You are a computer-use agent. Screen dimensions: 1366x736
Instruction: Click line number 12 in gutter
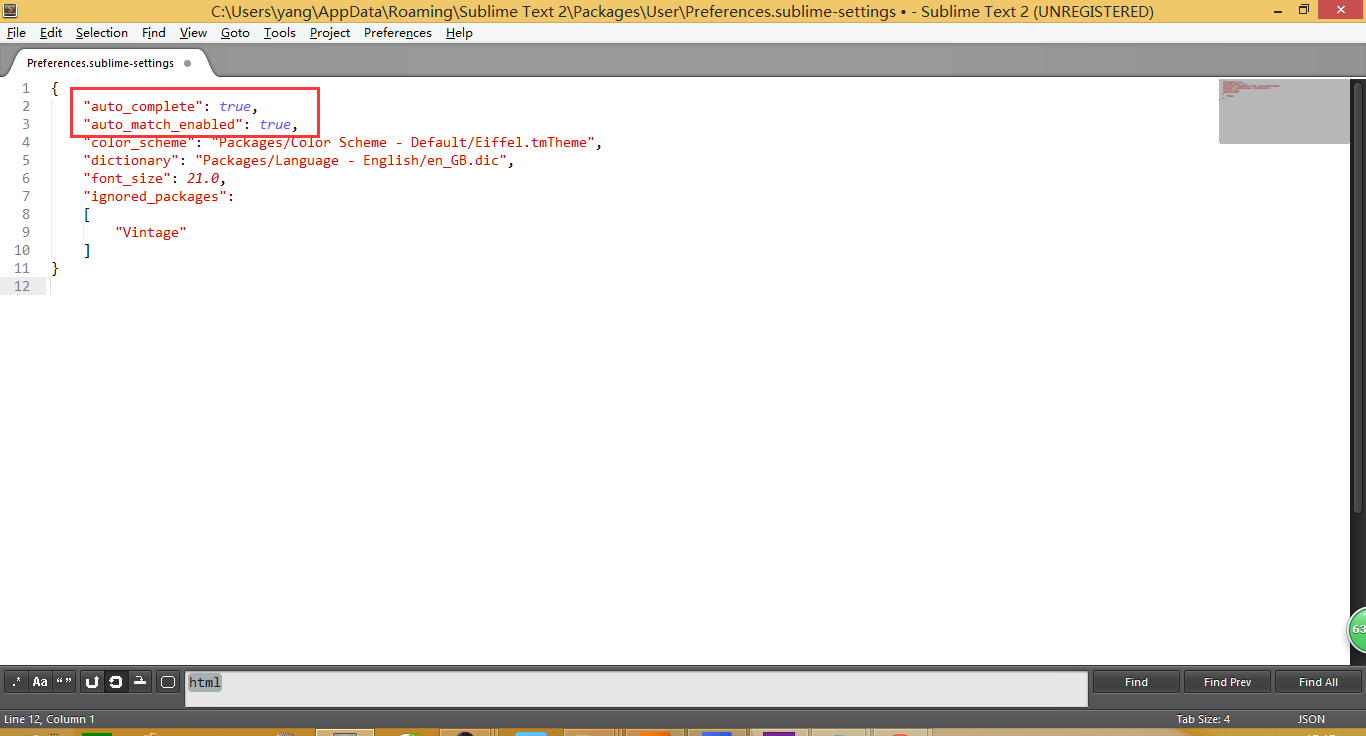22,286
